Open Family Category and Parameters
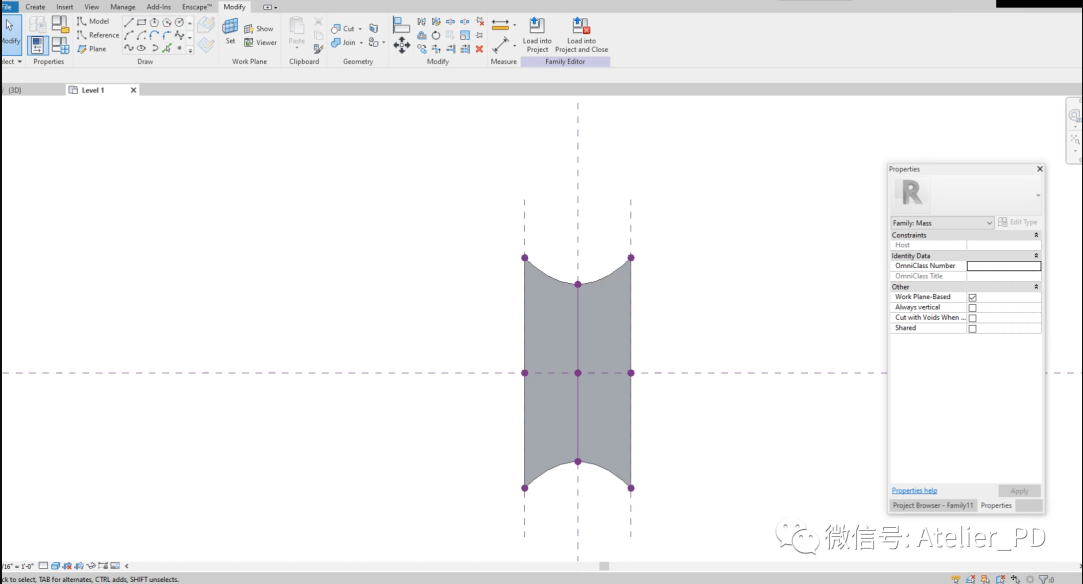The width and height of the screenshot is (1083, 584). click(x=60, y=25)
